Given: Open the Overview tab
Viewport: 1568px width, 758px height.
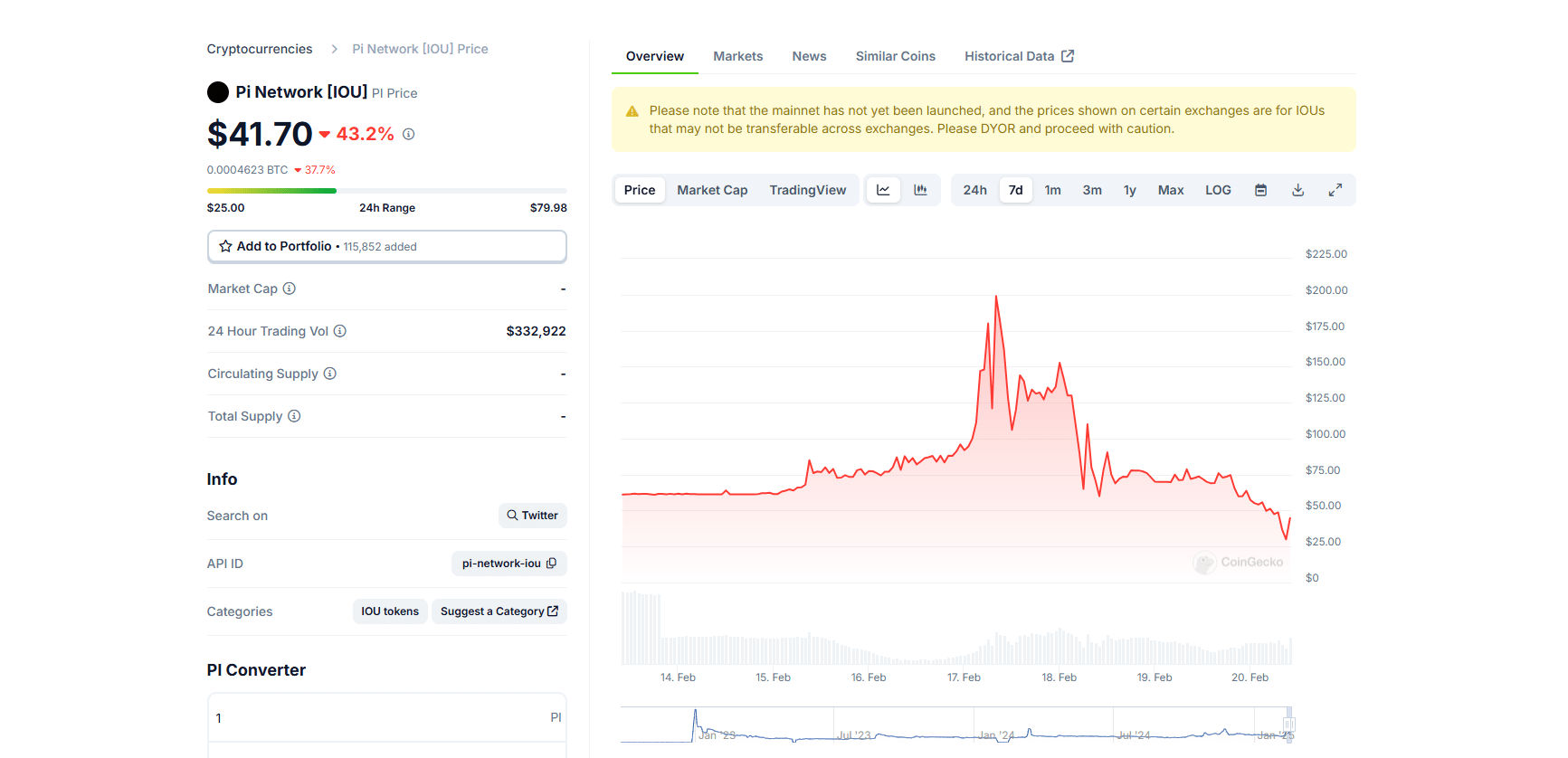Looking at the screenshot, I should click(655, 56).
